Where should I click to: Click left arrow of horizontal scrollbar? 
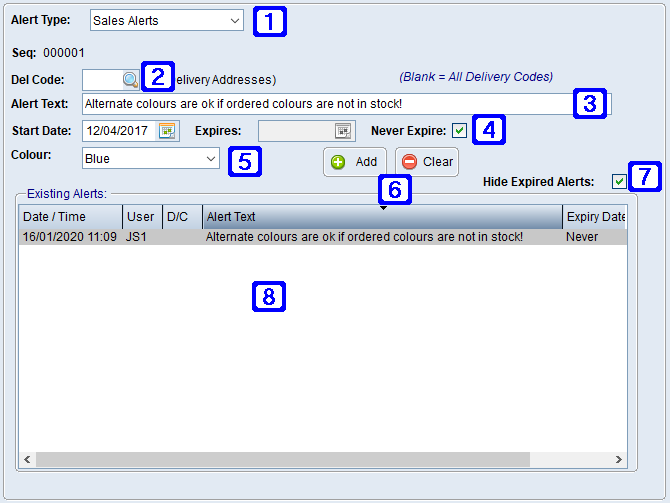tap(27, 459)
